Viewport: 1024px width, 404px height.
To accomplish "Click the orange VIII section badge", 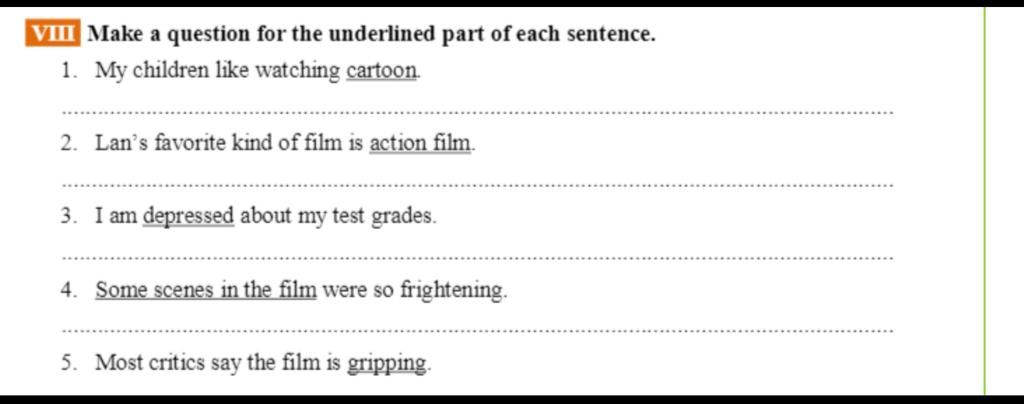I will (x=54, y=34).
